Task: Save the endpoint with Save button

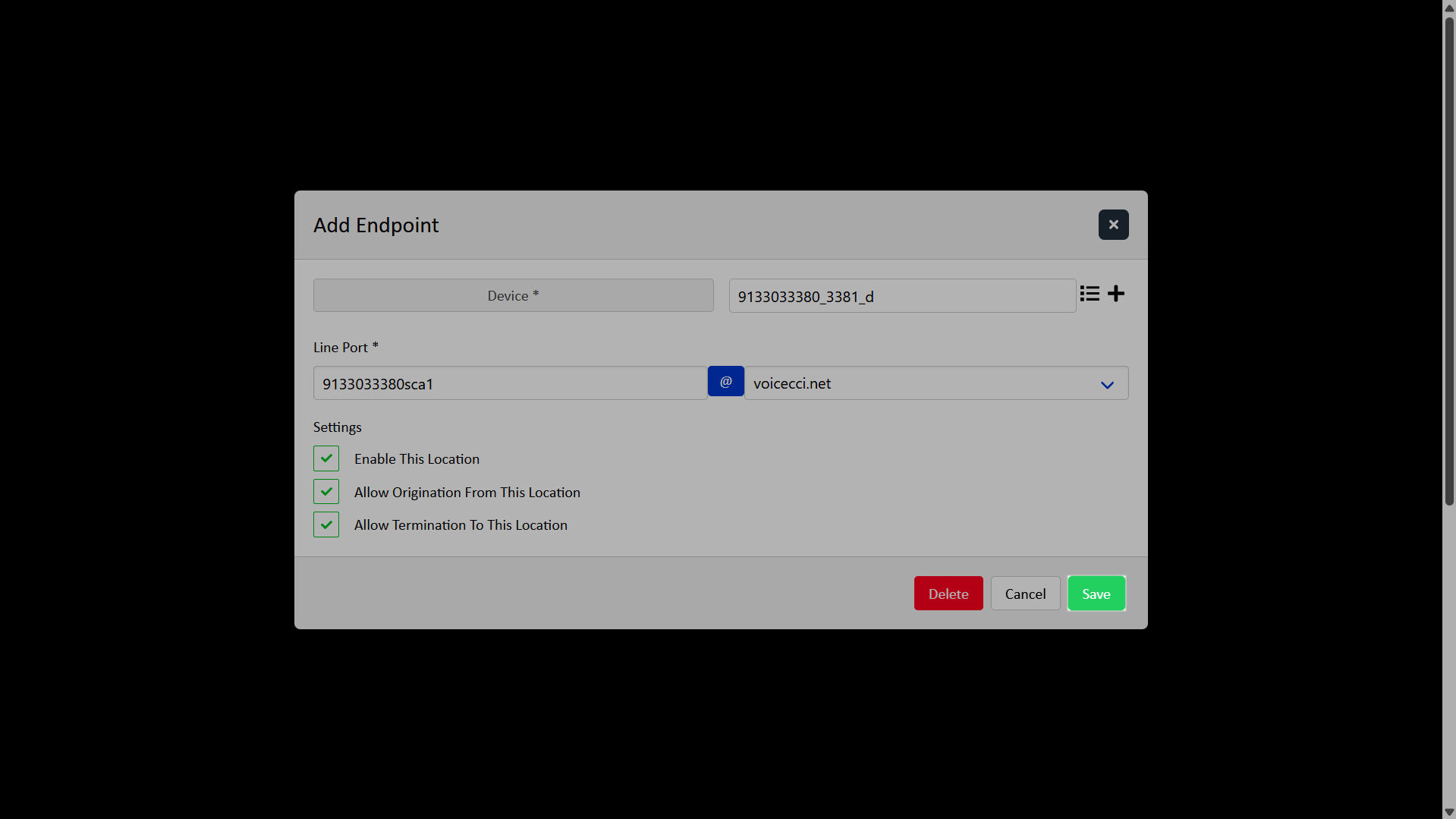Action: click(1096, 594)
